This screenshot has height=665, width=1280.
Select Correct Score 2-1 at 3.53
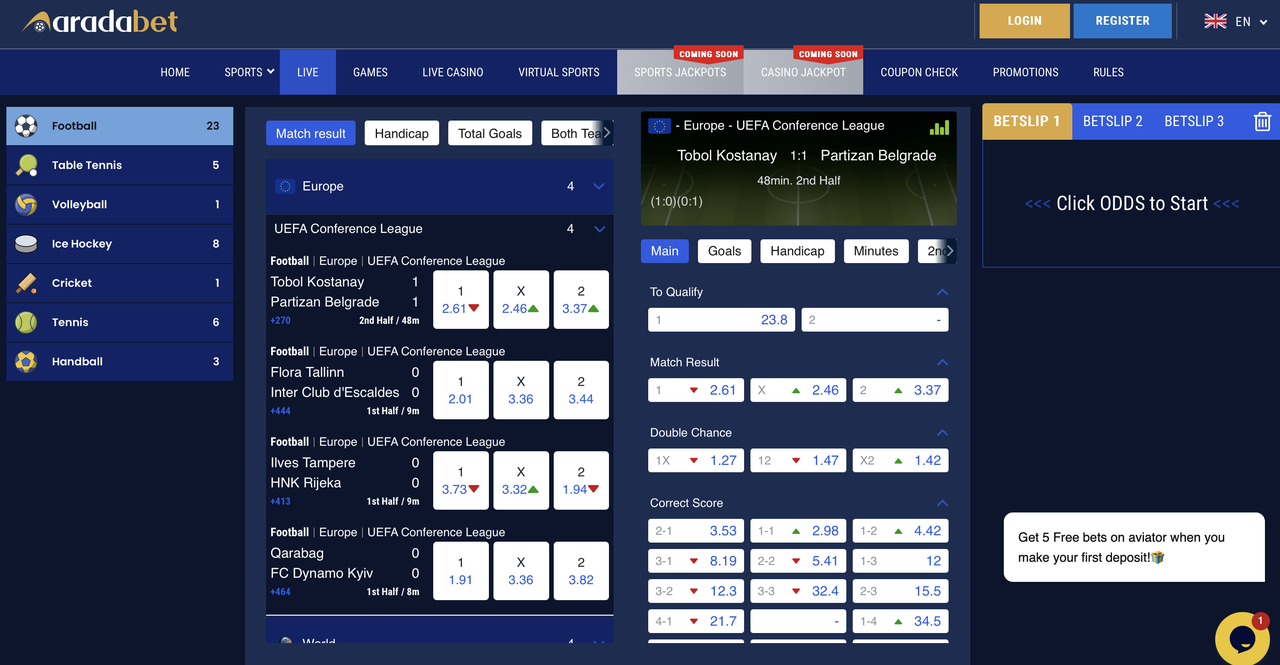pyautogui.click(x=697, y=531)
